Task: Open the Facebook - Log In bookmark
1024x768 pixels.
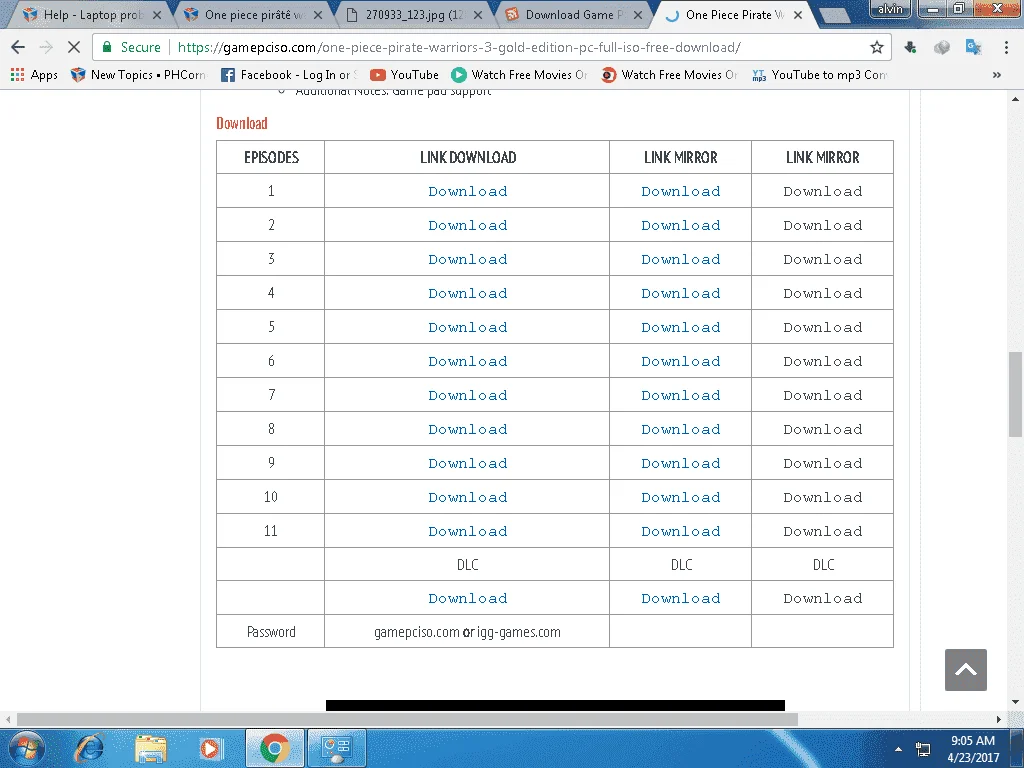Action: [x=289, y=75]
